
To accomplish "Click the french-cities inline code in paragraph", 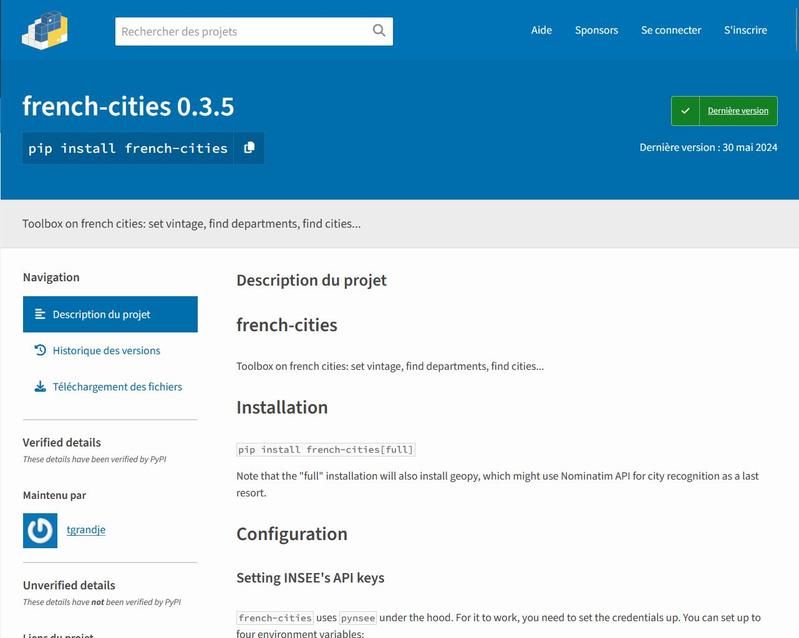I will [275, 618].
